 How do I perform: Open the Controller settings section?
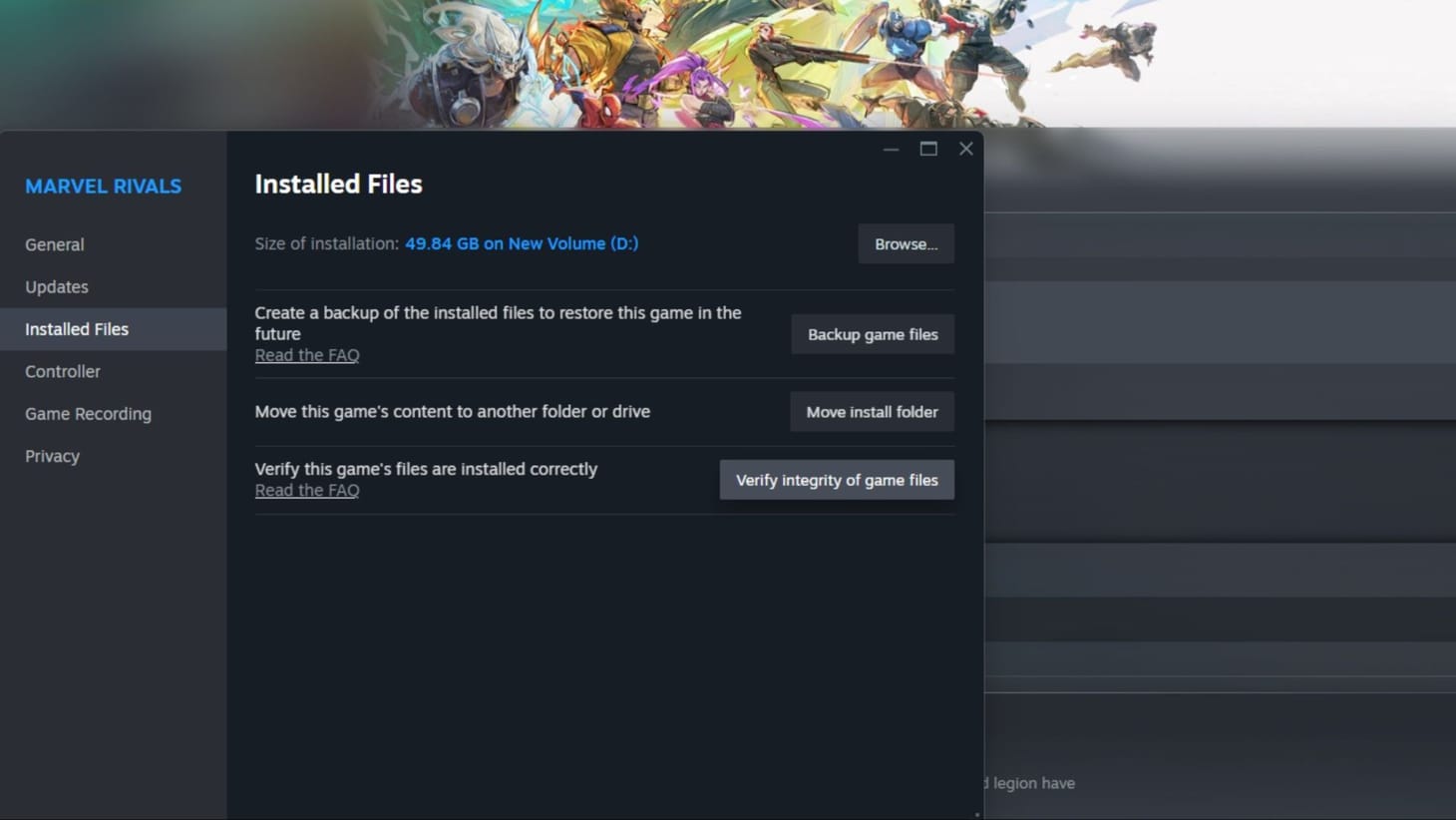pos(62,371)
